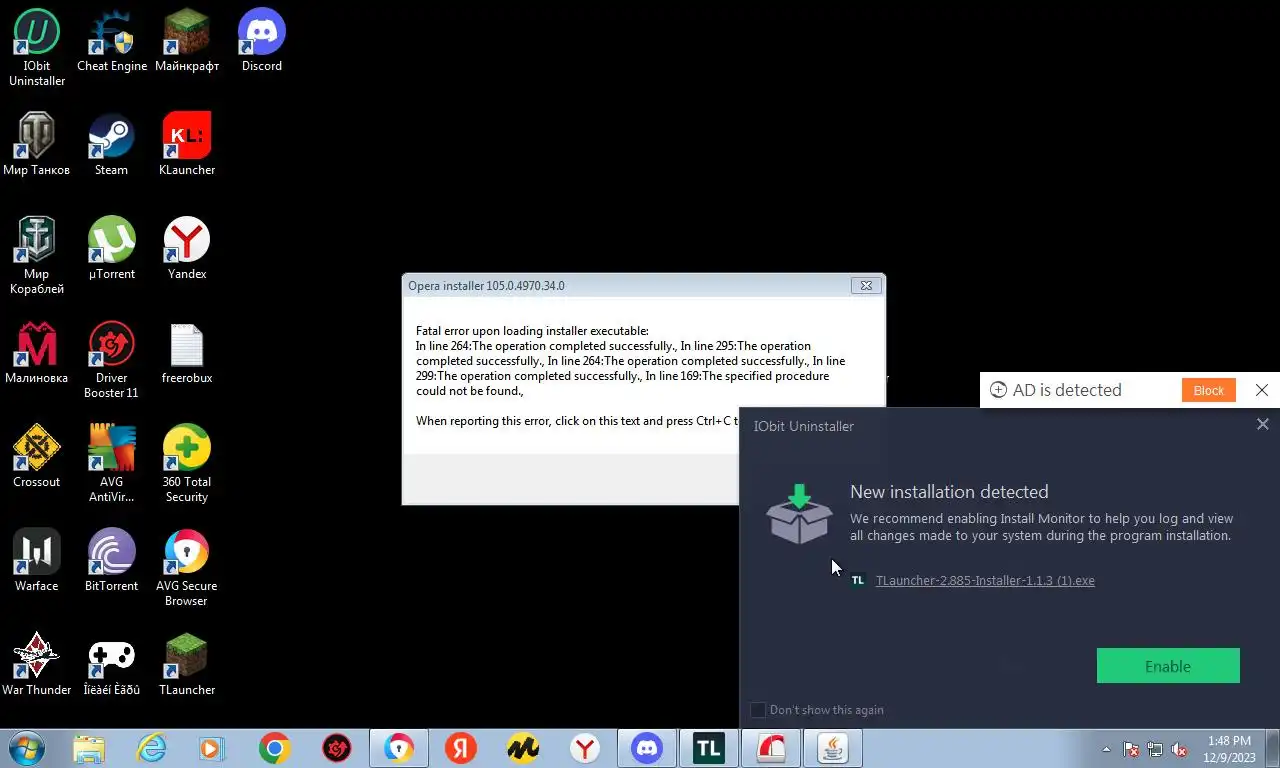Screen dimensions: 1280x768
Task: Open TLauncher-2.885-Installer-1.1.3 (1).exe link
Action: [x=985, y=580]
